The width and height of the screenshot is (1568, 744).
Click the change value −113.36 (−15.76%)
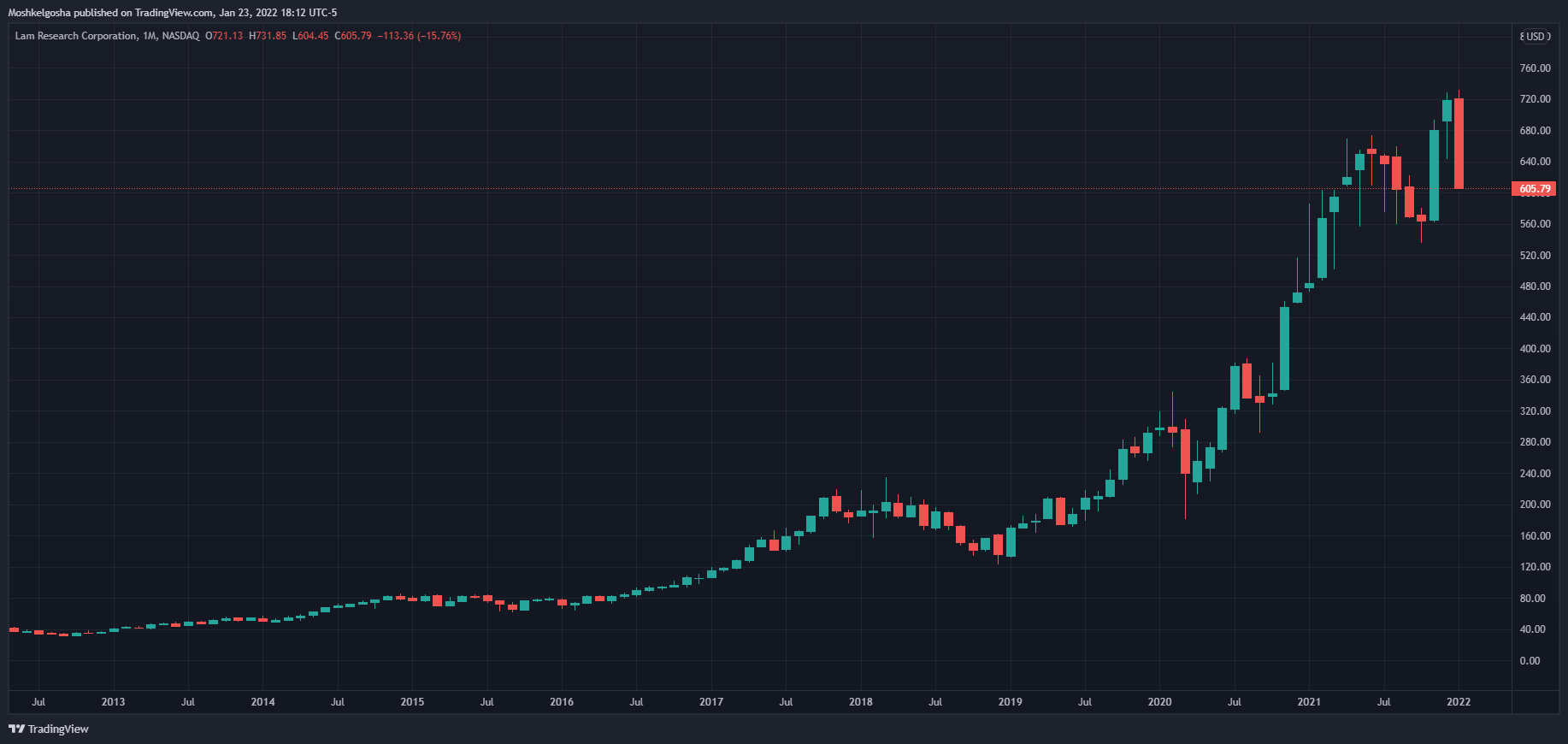tap(420, 36)
